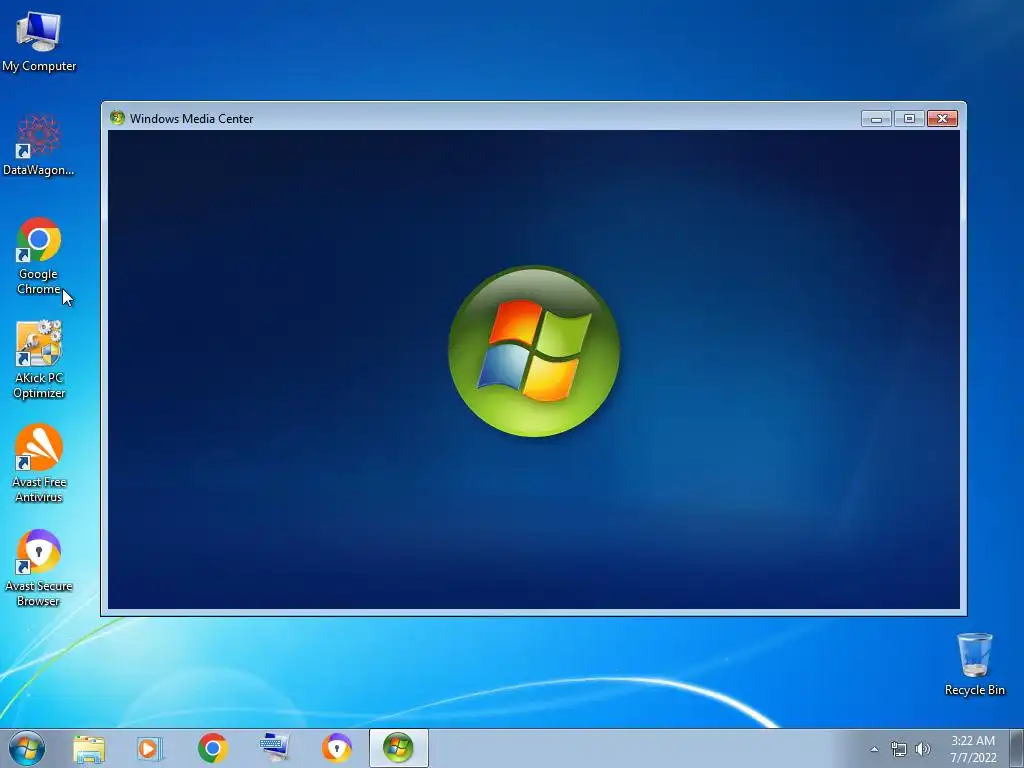
Task: Click the Show Desktop button
Action: (1017, 748)
